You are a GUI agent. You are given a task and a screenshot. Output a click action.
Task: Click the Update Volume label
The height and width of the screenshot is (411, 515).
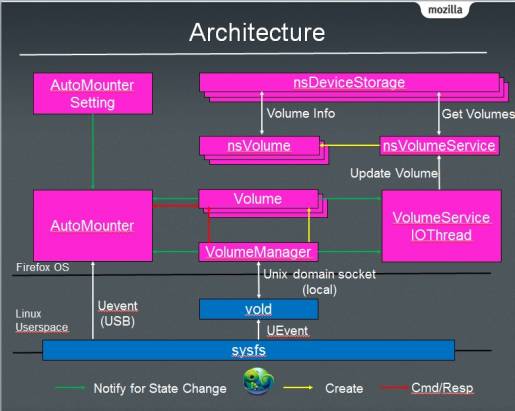click(394, 173)
